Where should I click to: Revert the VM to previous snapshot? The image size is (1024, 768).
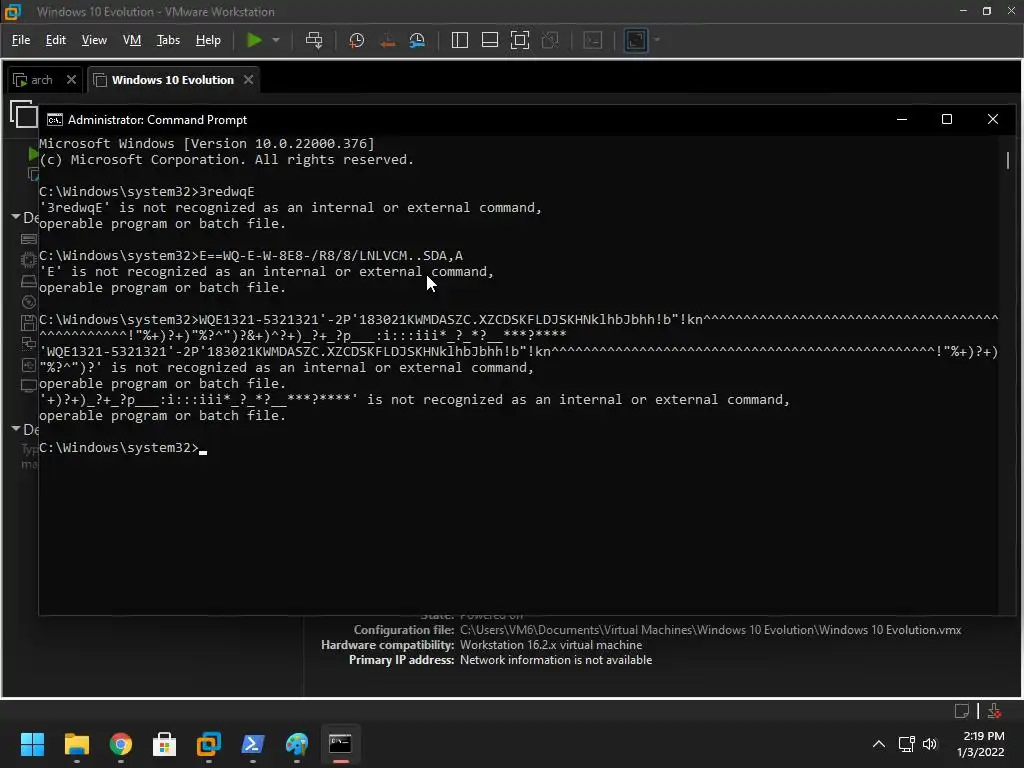(387, 40)
